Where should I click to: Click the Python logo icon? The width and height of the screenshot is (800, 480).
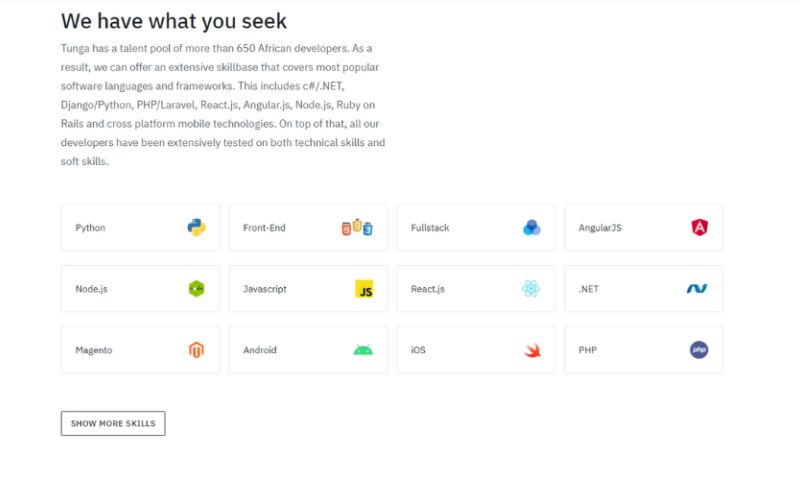point(196,228)
